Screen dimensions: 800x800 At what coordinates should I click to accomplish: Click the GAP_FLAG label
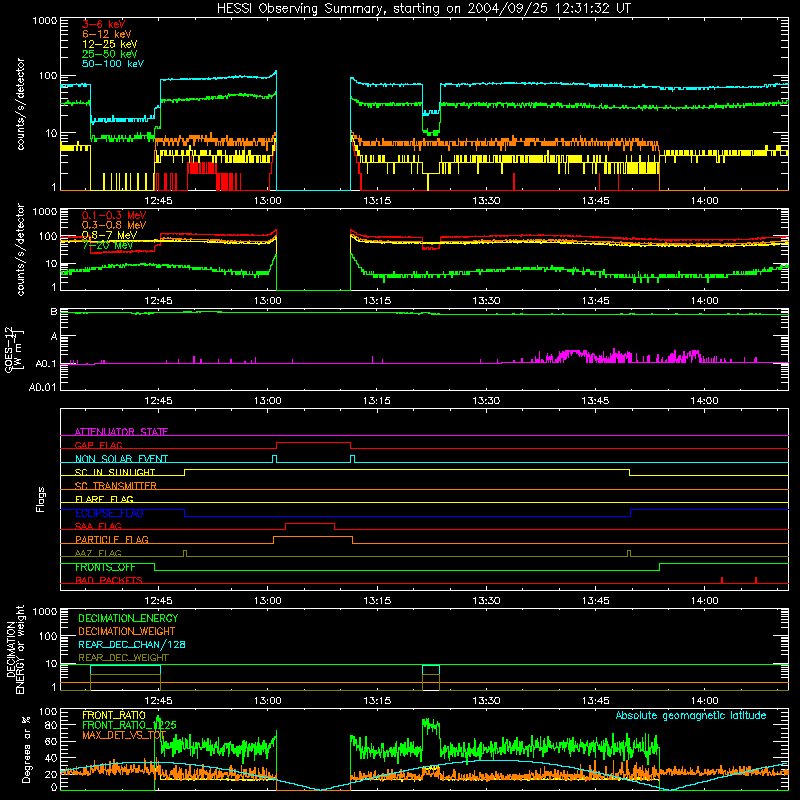[98, 445]
